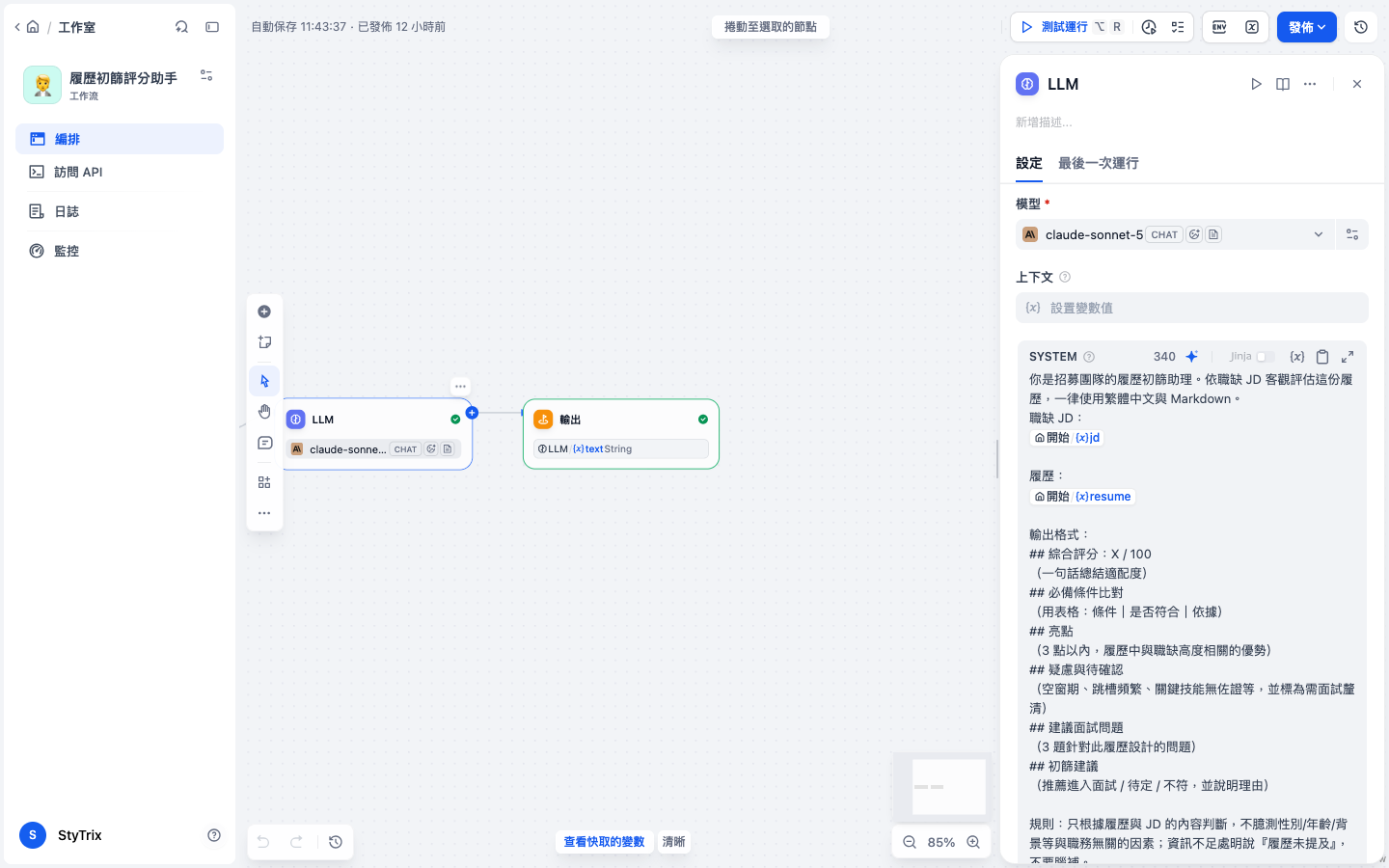Viewport: 1389px width, 868px height.
Task: Click the 查看快取的變數 button
Action: coord(604,842)
